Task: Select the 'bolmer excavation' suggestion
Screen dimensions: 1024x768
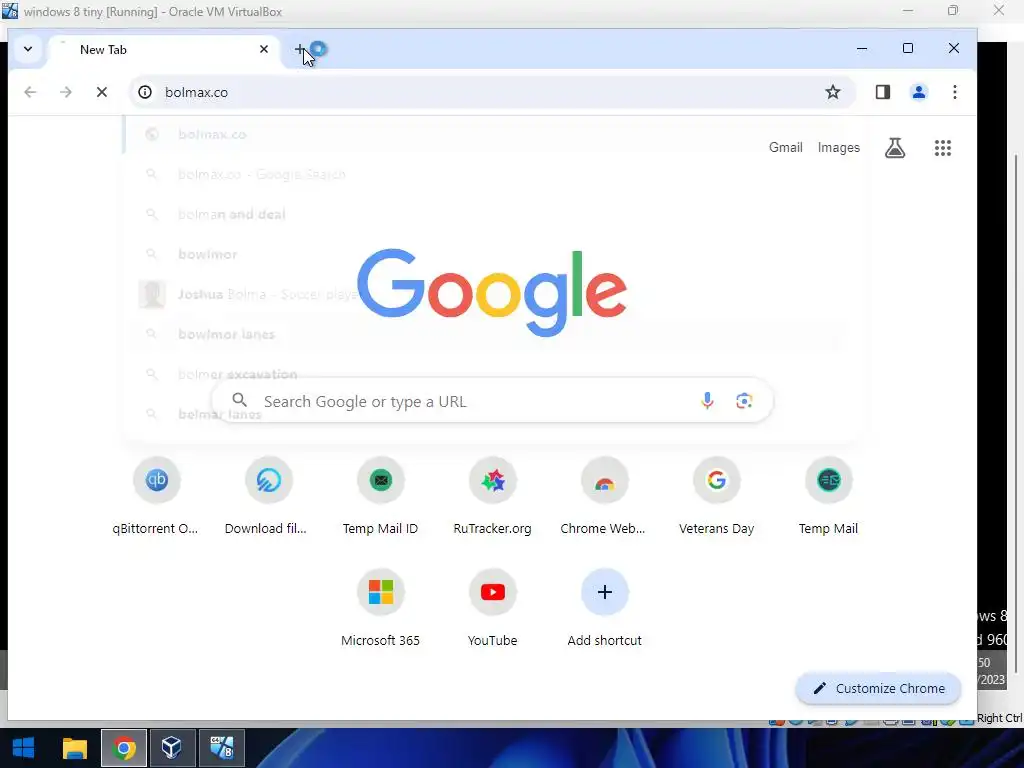Action: pos(490,374)
